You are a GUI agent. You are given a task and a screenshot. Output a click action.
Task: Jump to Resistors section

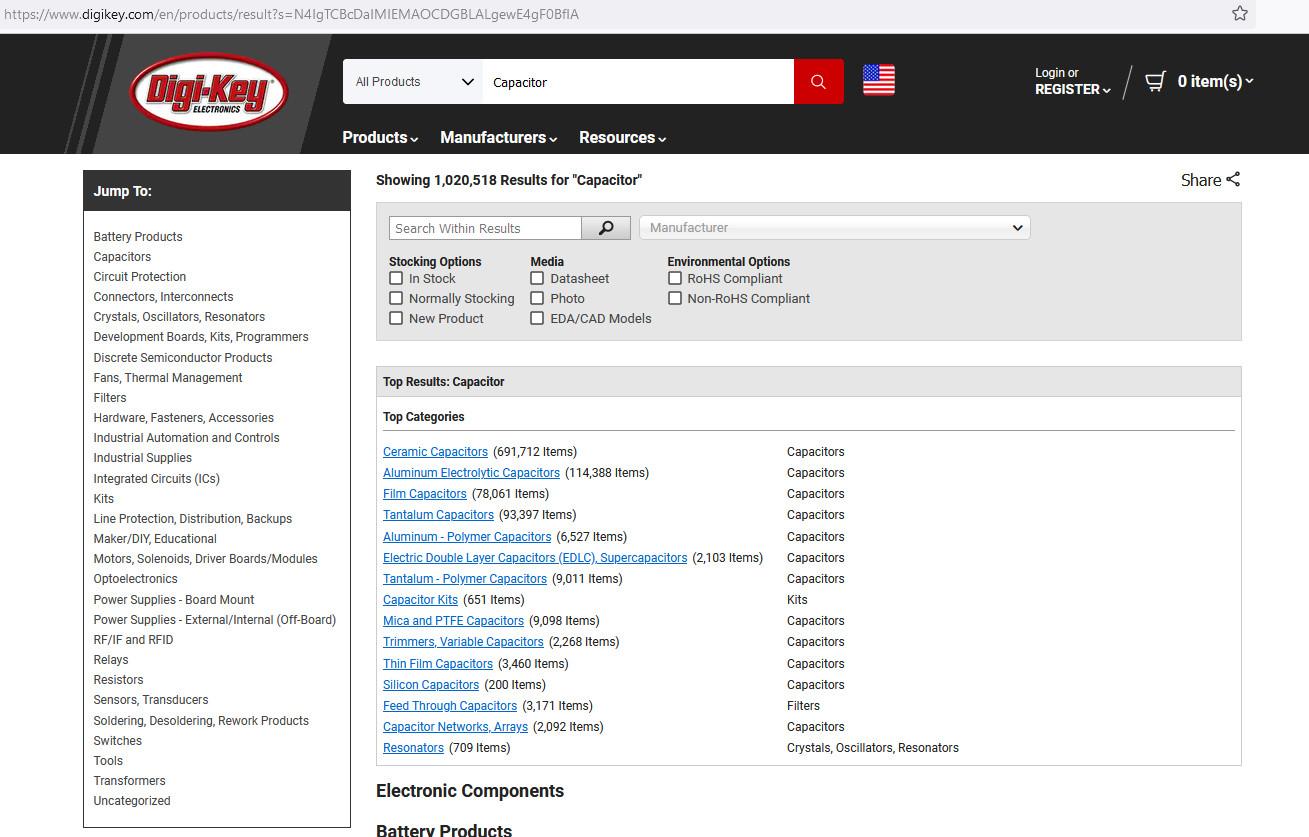[118, 680]
